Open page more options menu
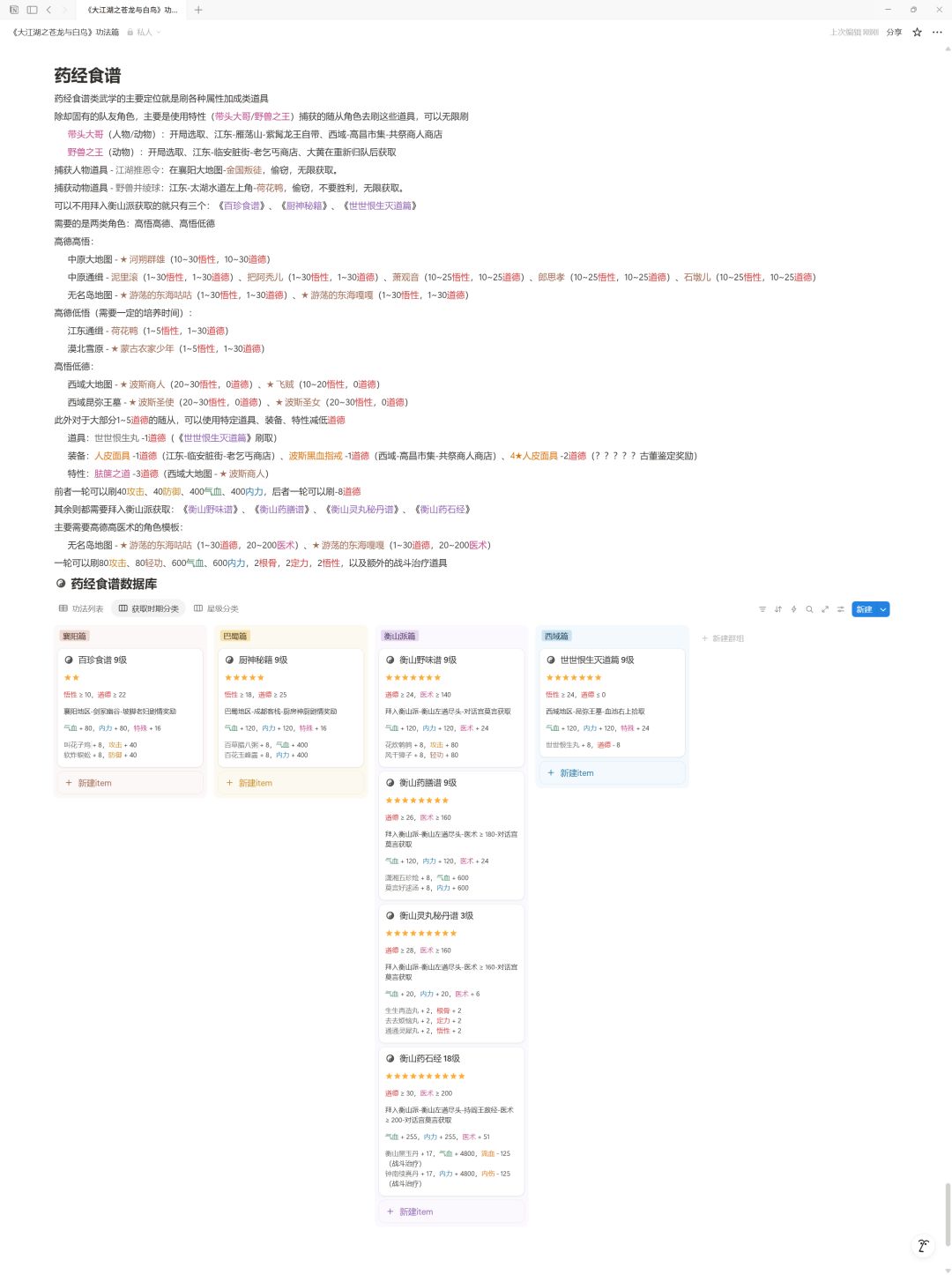952x1275 pixels. point(937,32)
